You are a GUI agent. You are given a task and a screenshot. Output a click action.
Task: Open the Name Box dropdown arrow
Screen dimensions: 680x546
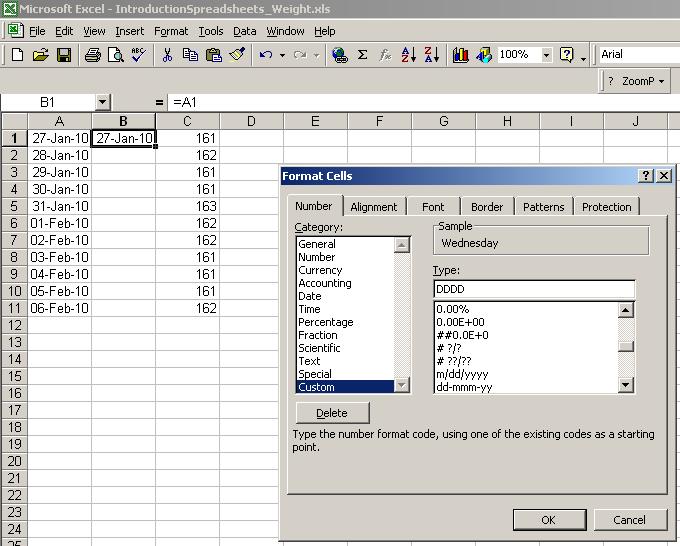[102, 103]
